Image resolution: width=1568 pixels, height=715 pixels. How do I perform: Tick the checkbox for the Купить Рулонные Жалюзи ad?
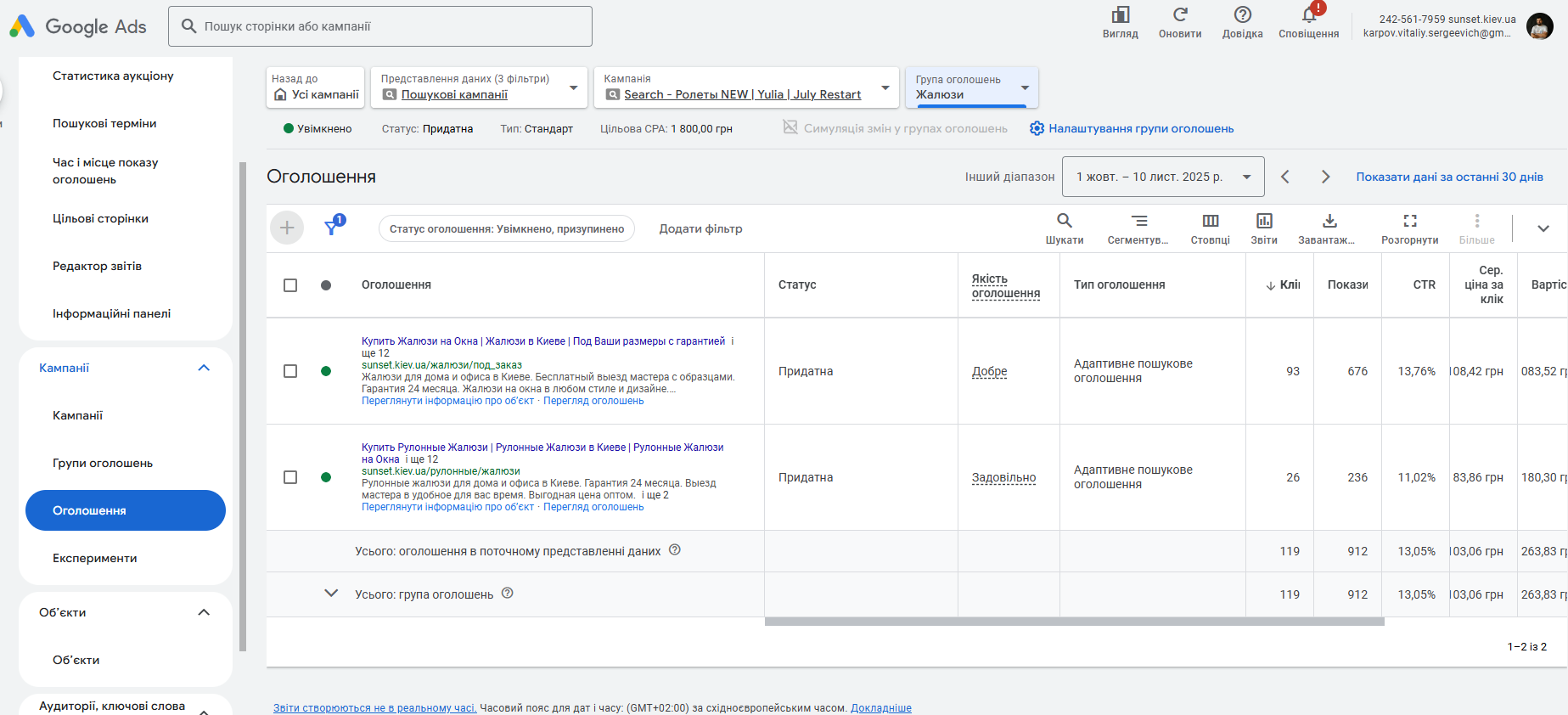tap(290, 477)
